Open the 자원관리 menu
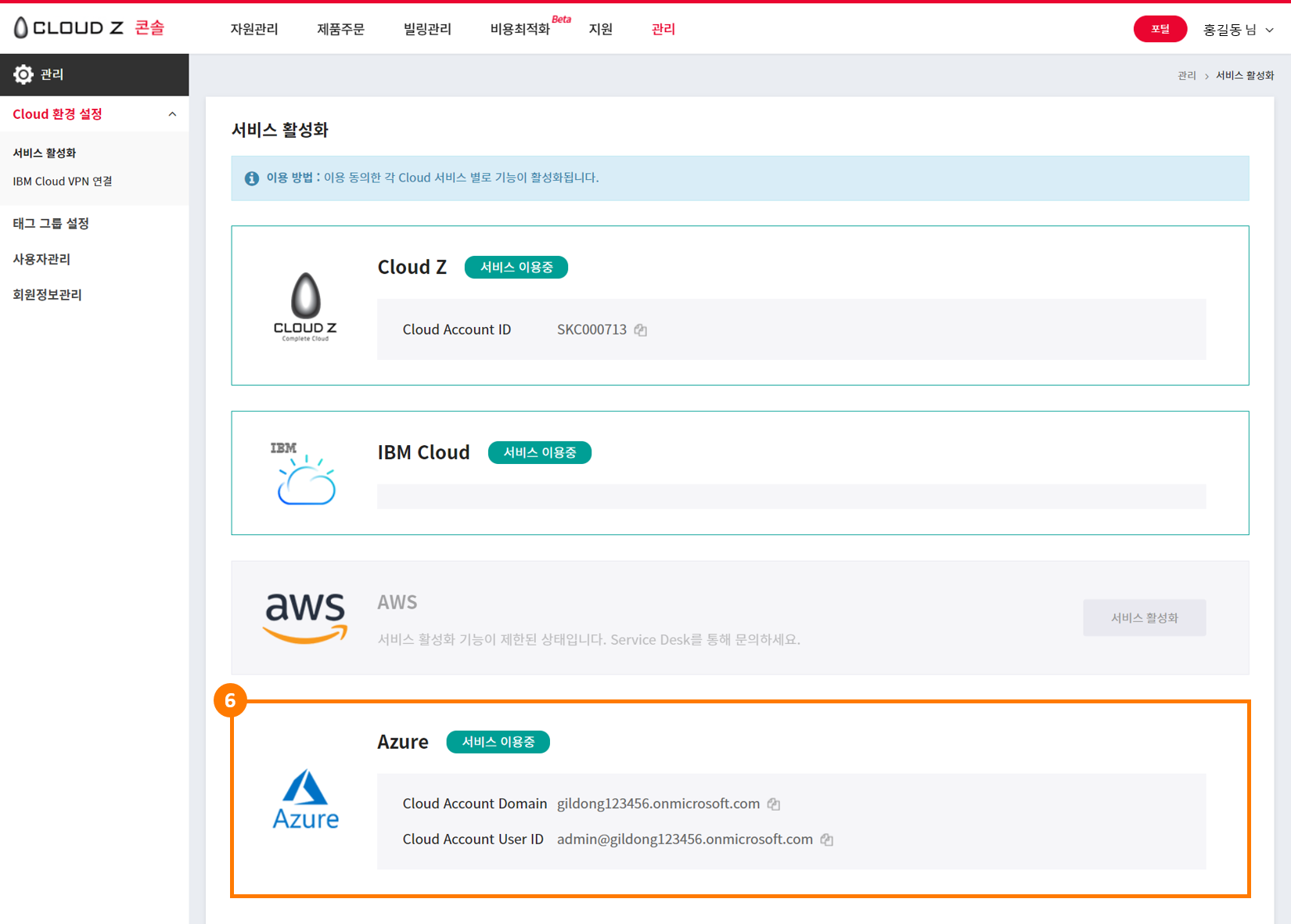 pyautogui.click(x=254, y=29)
